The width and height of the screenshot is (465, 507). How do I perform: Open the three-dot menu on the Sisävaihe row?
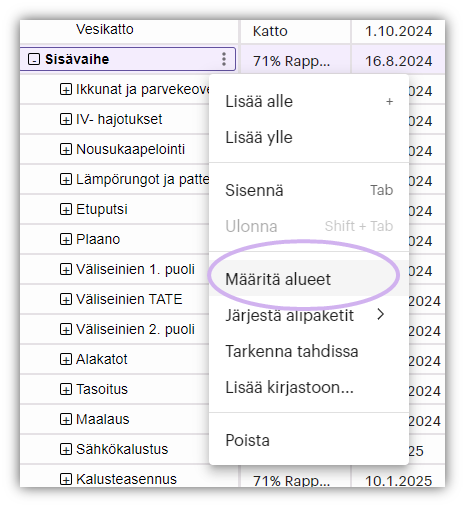coord(224,59)
